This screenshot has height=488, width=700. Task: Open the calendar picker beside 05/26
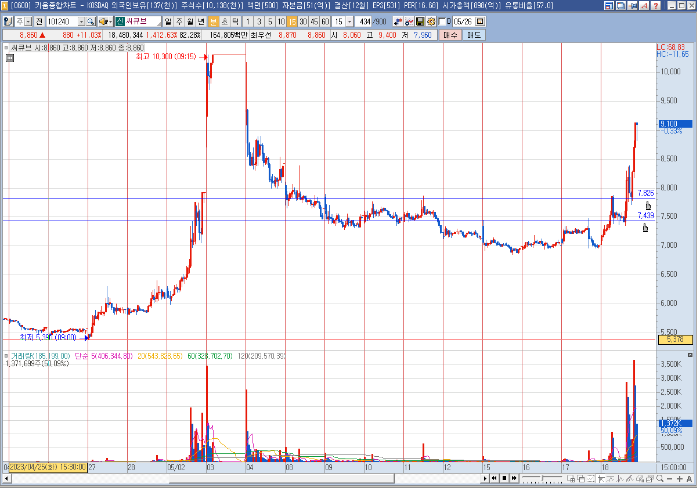(479, 21)
